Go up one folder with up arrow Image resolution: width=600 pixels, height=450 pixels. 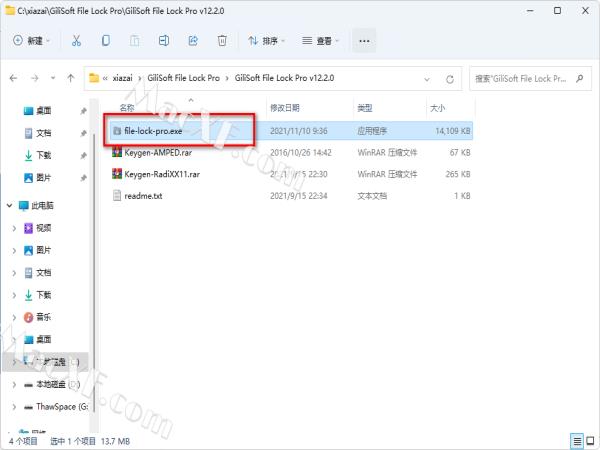(70, 77)
